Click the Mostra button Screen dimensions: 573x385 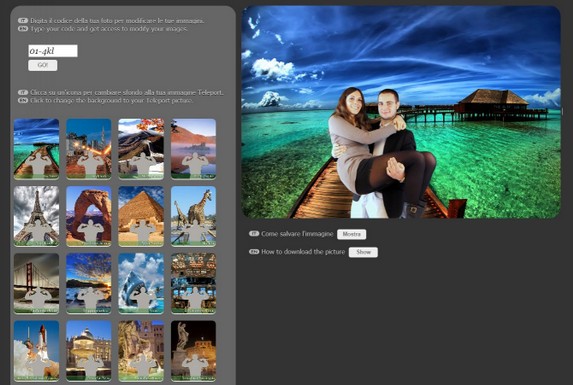(352, 234)
